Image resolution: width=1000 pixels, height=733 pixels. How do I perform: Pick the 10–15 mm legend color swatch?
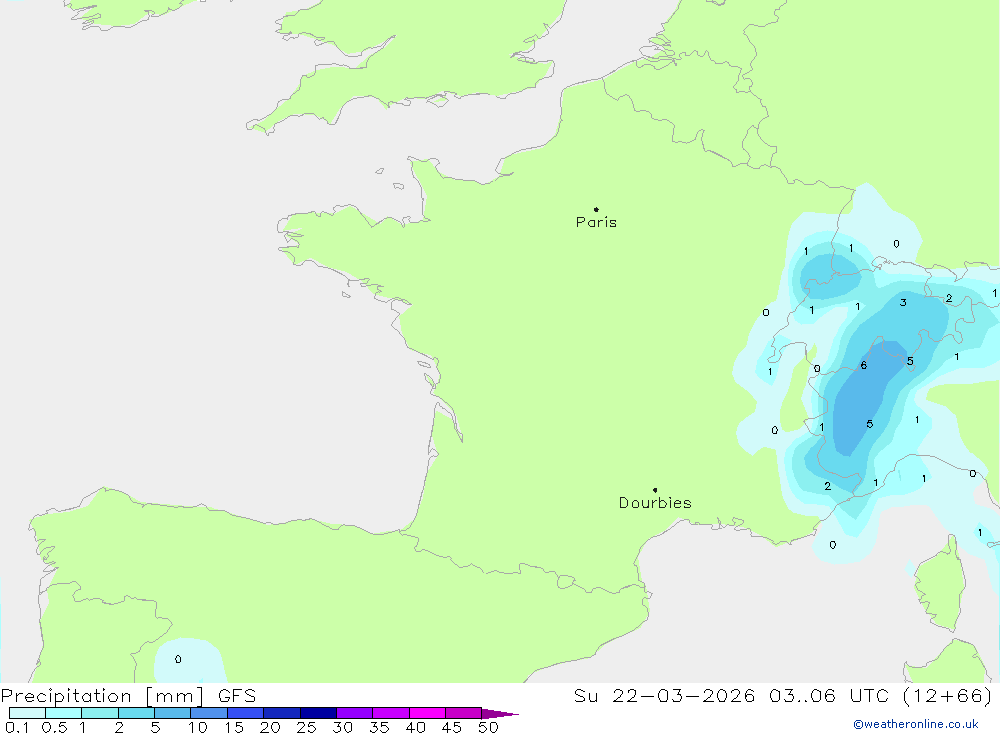coord(209,713)
